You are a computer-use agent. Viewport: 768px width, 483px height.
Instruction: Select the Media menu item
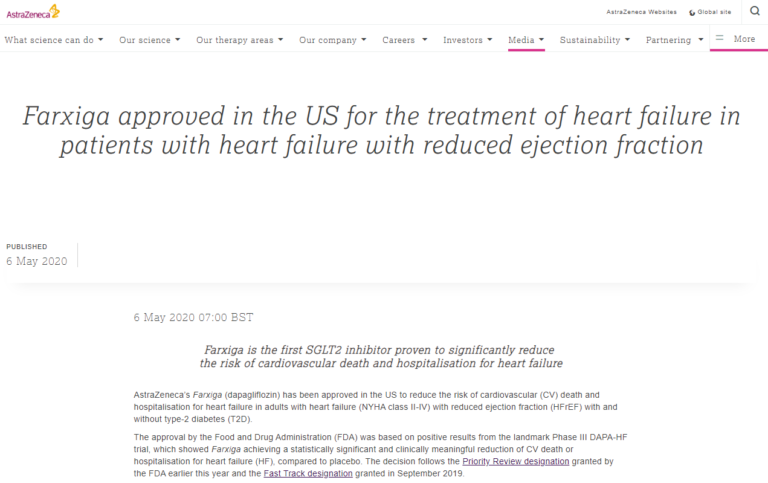(x=521, y=40)
